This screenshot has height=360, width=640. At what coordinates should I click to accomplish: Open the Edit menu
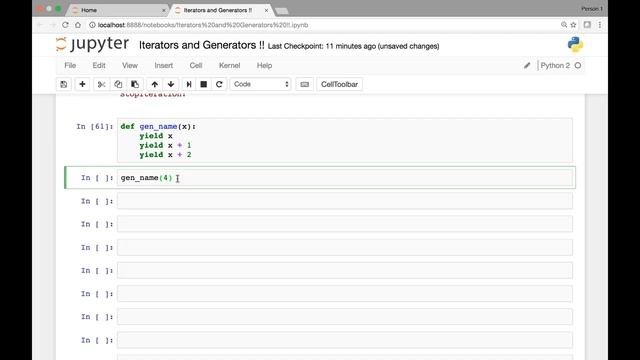[99, 65]
